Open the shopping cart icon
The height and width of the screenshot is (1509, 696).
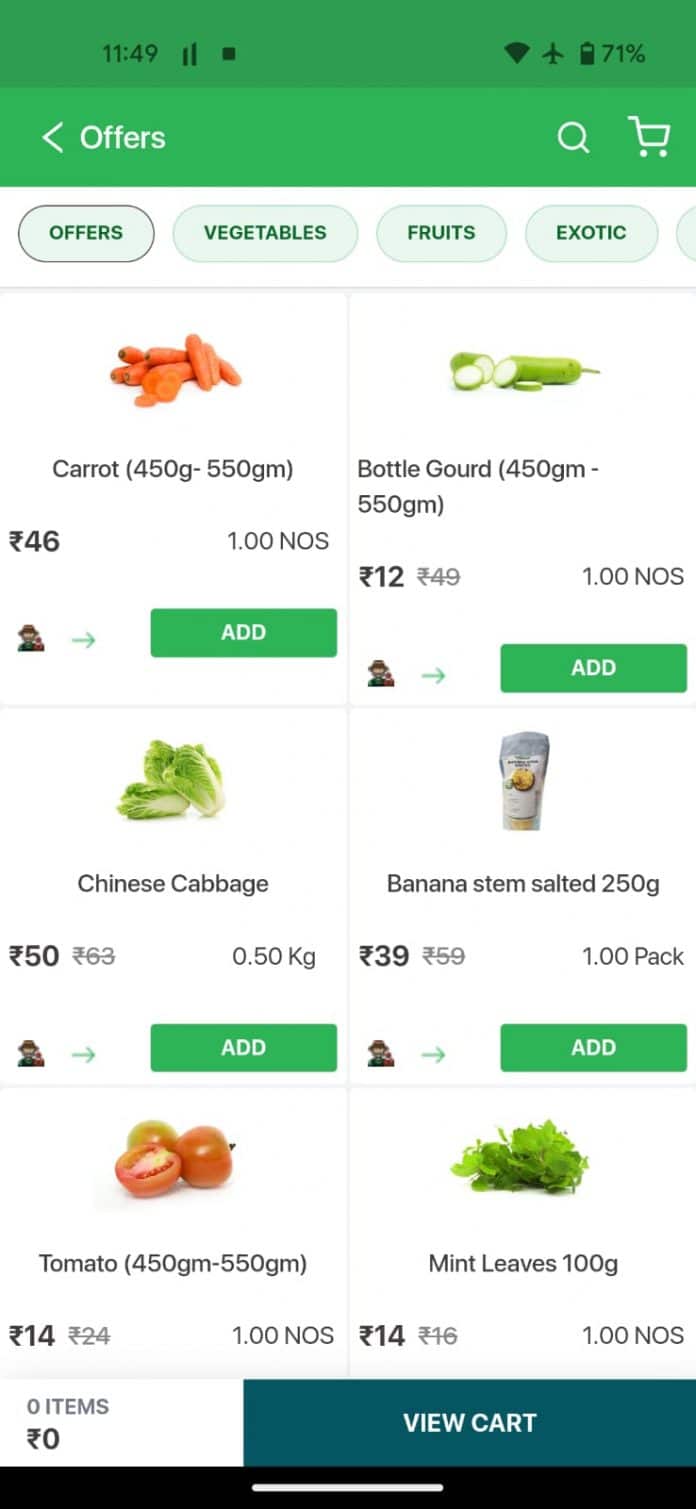[650, 139]
